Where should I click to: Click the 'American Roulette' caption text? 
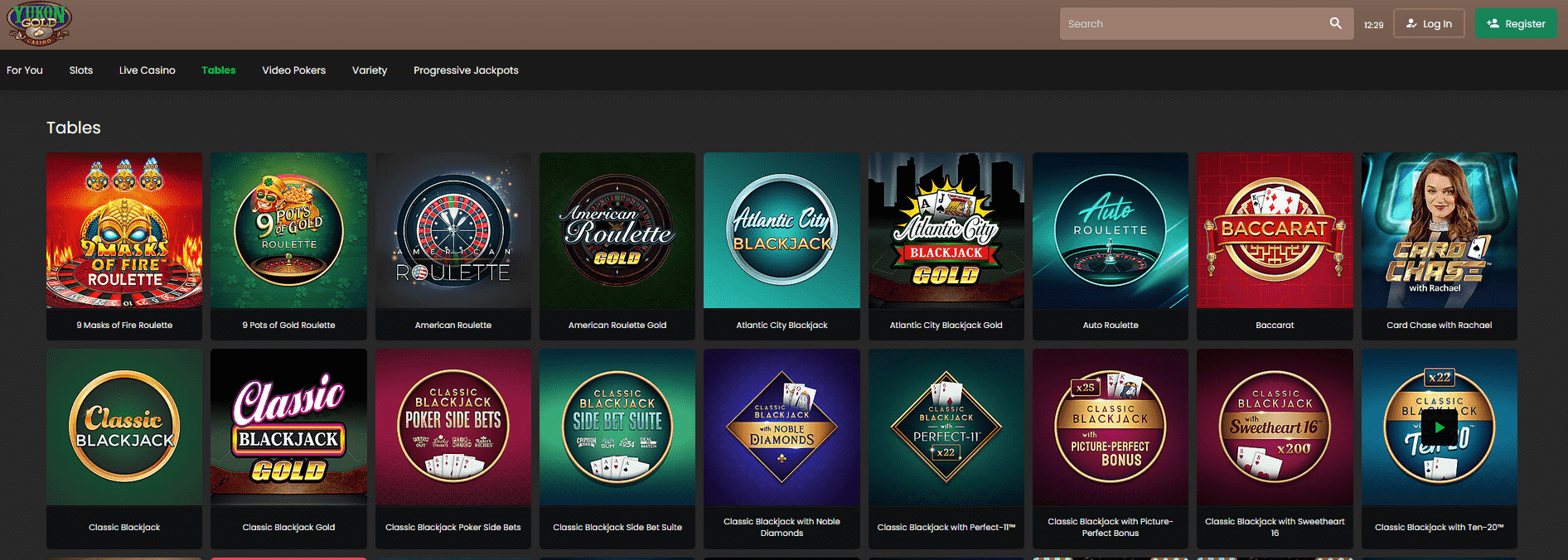point(453,326)
